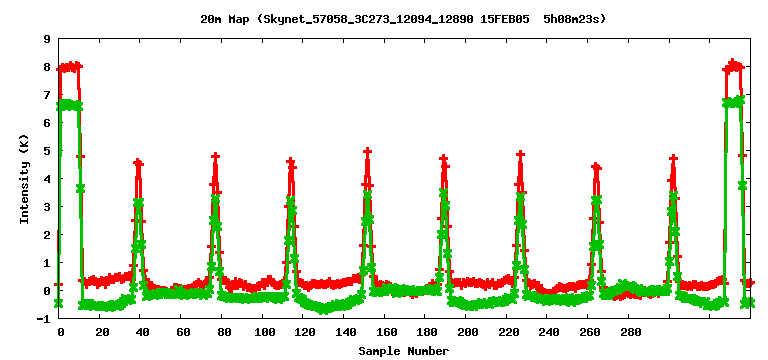Click the green peak near sample 188
This screenshot has height=360, width=768.
click(x=444, y=192)
